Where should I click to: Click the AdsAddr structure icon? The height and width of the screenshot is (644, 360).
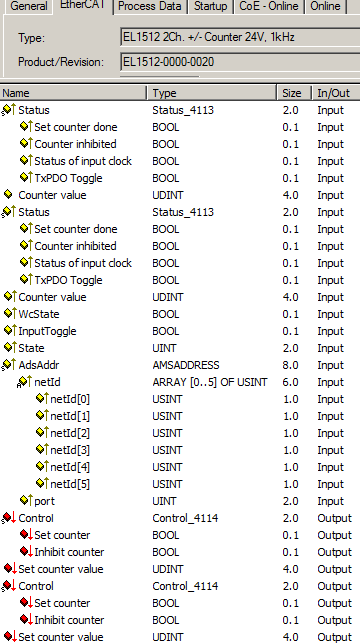pos(9,365)
